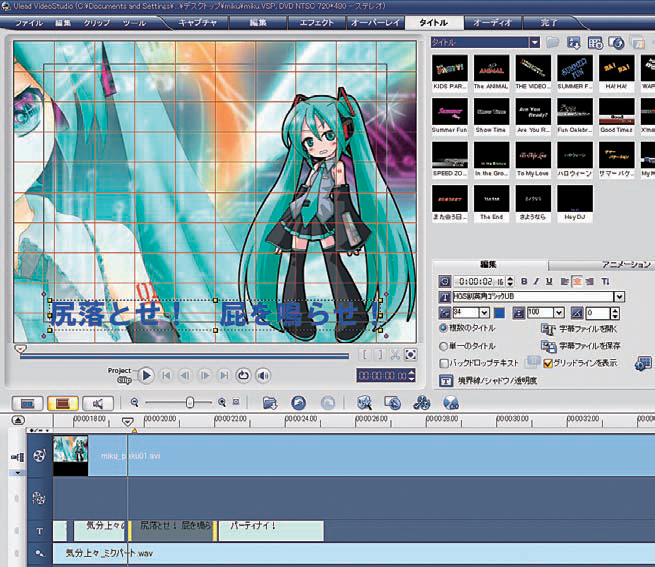Select the Hey DJ title preset
The image size is (655, 567).
575,198
